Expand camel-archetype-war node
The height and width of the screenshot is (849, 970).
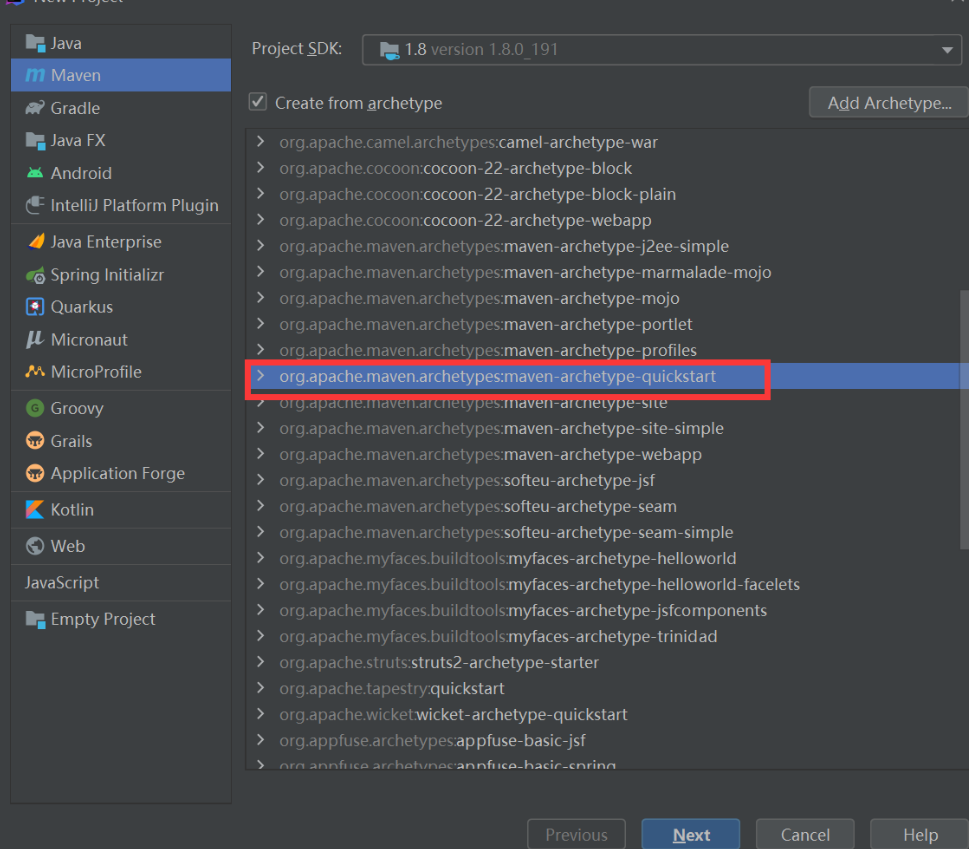261,142
